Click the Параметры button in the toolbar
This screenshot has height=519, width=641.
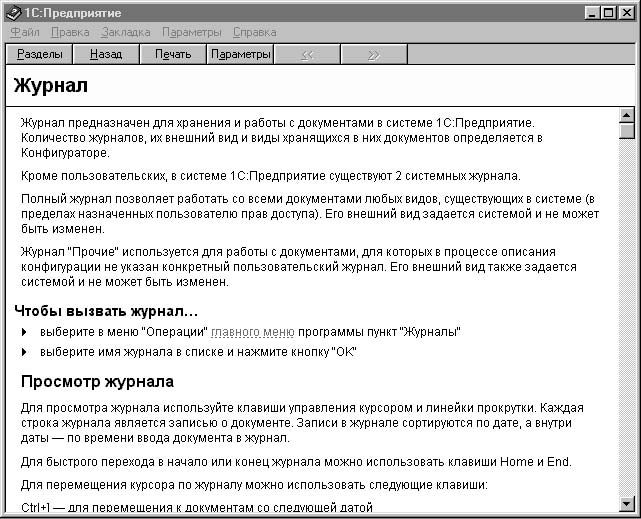pyautogui.click(x=240, y=54)
